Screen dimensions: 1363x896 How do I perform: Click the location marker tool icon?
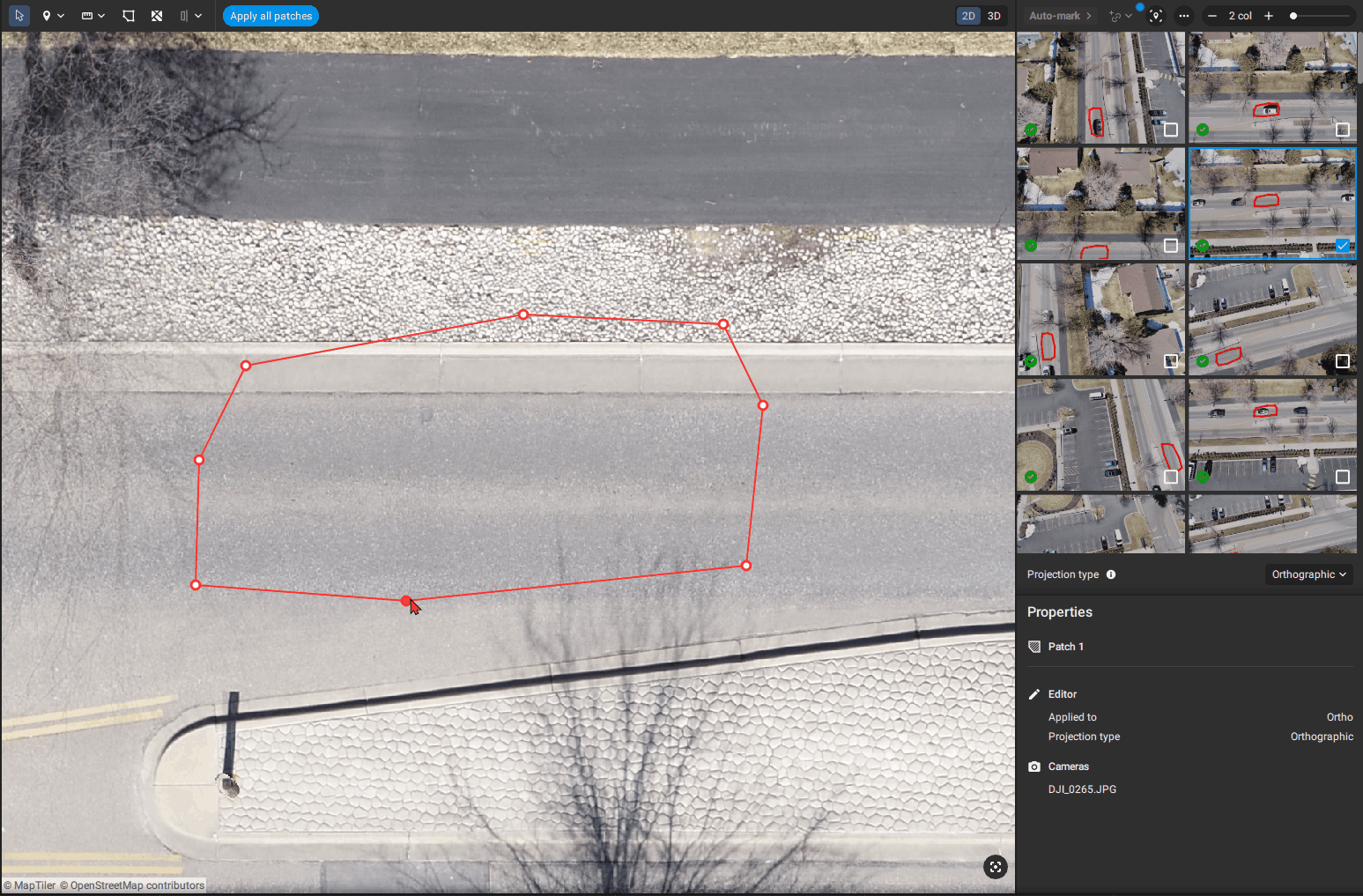(46, 16)
